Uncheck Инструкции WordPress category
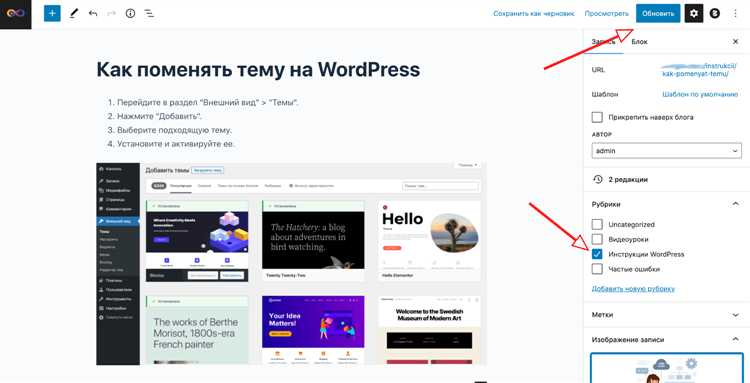This screenshot has width=750, height=383. (597, 254)
